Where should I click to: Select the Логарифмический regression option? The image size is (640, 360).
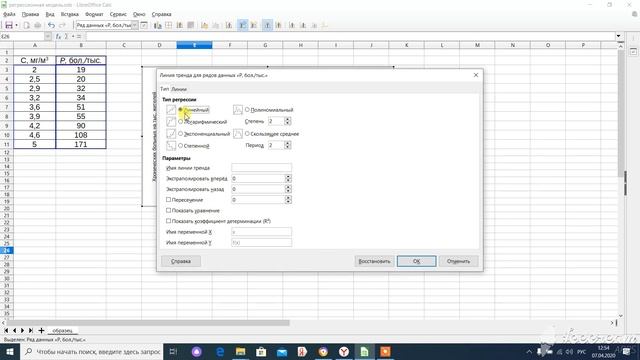pyautogui.click(x=202, y=122)
